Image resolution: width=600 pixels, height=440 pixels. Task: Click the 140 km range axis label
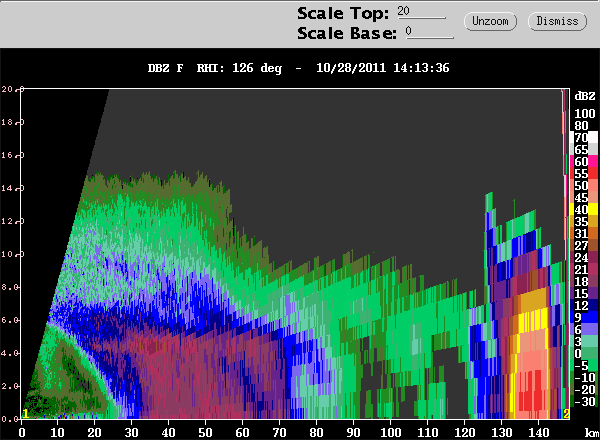(538, 433)
